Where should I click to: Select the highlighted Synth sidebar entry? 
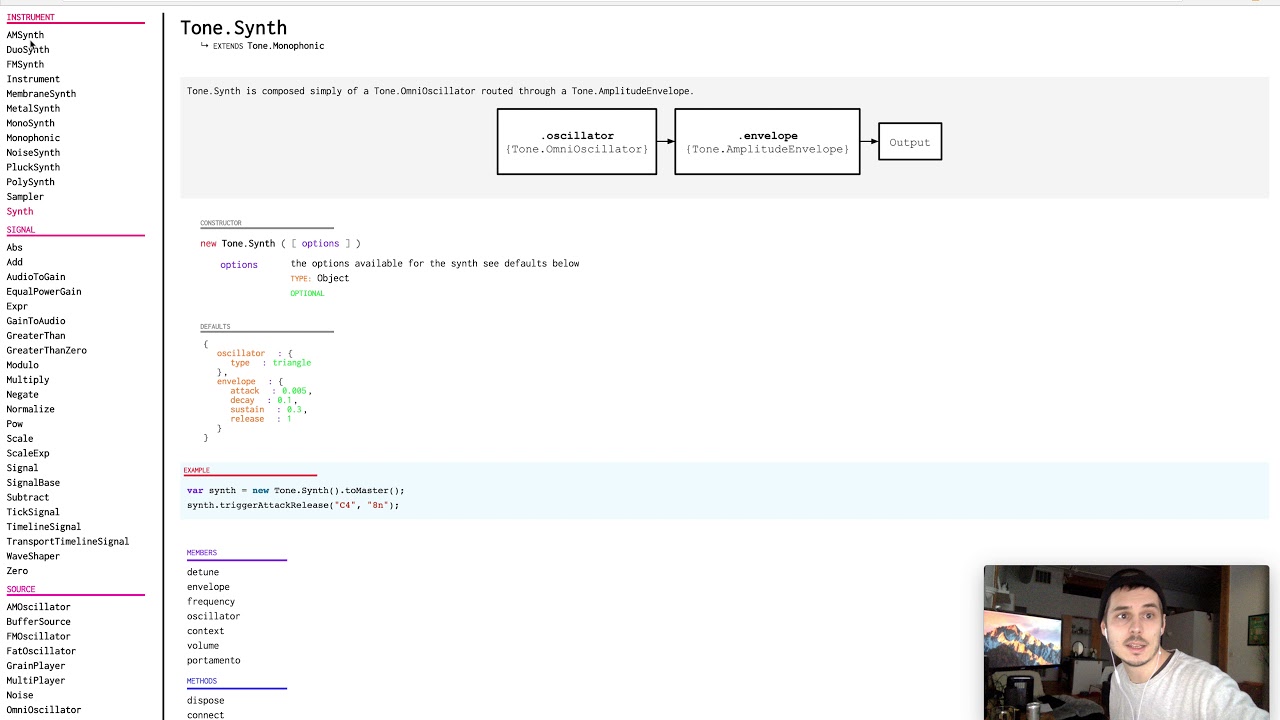coord(19,212)
